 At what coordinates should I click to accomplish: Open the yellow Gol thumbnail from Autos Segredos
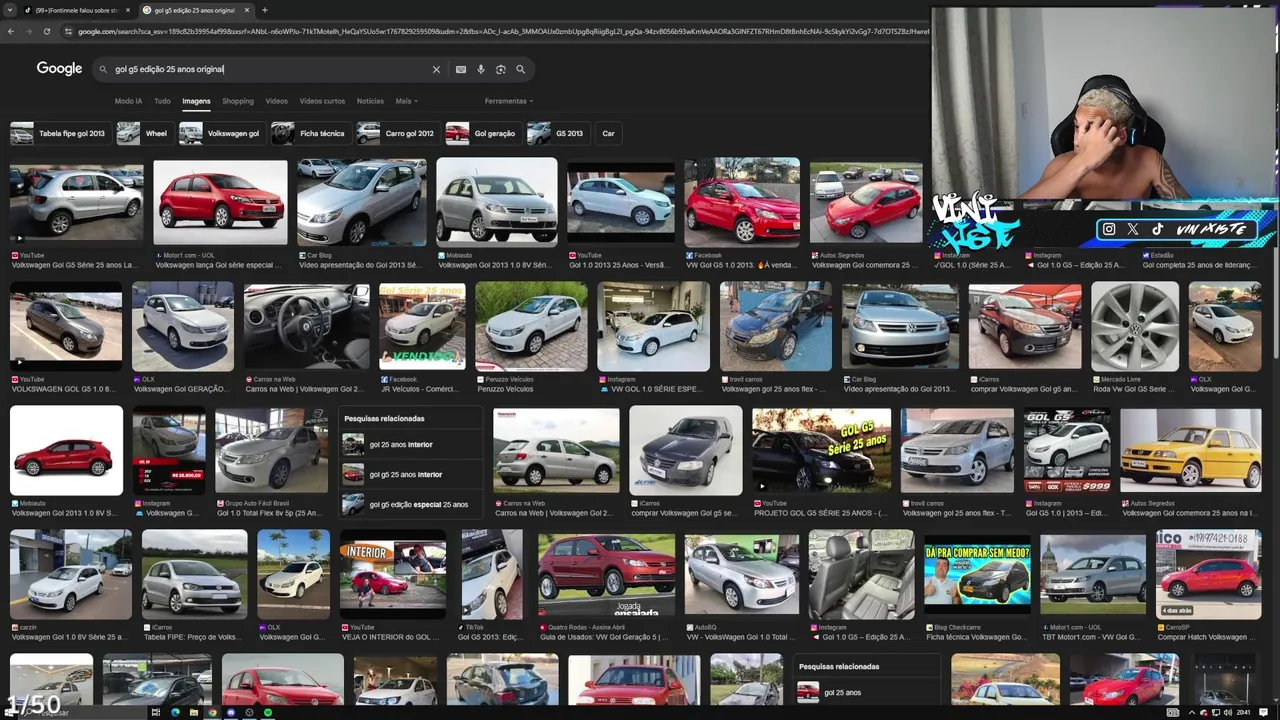coord(1190,451)
